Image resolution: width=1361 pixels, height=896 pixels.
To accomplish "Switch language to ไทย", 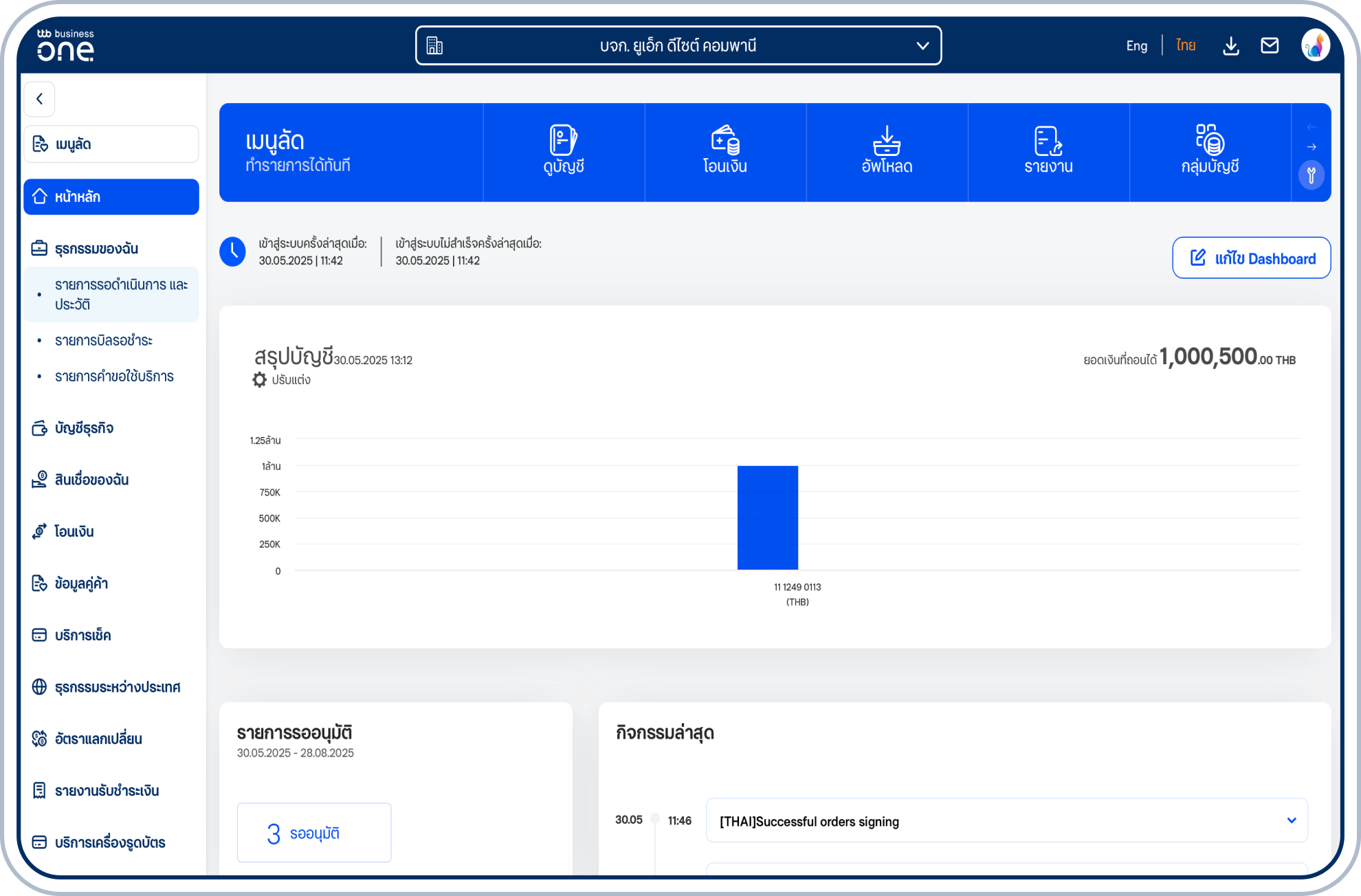I will pos(1186,46).
